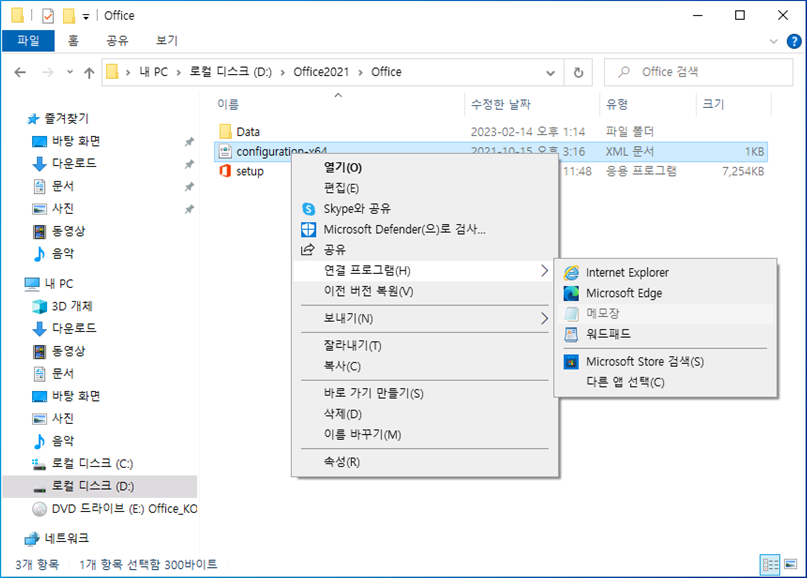Open the 공유 ribbon tab
The image size is (807, 578).
click(117, 41)
